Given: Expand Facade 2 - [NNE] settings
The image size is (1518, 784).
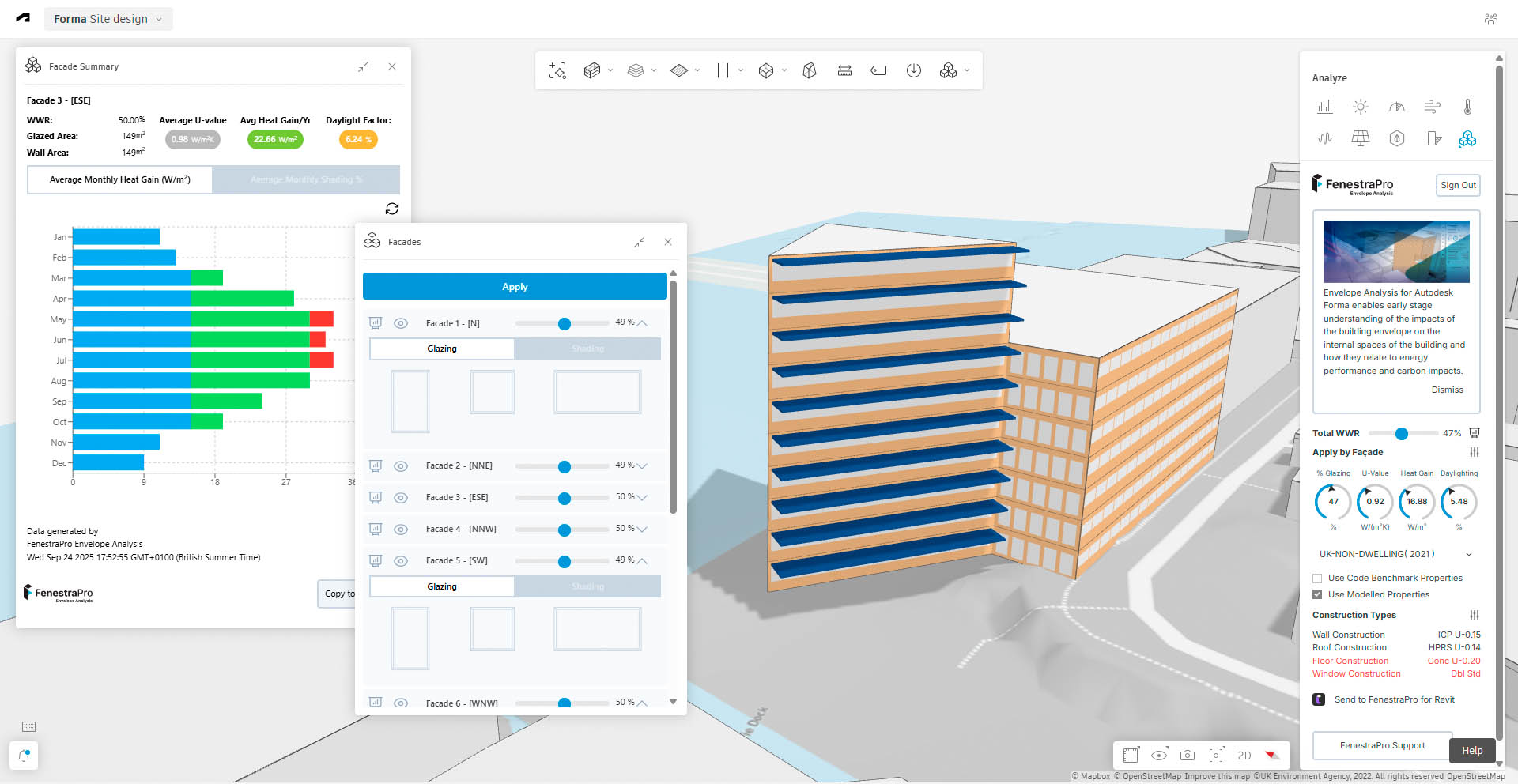Looking at the screenshot, I should 642,466.
